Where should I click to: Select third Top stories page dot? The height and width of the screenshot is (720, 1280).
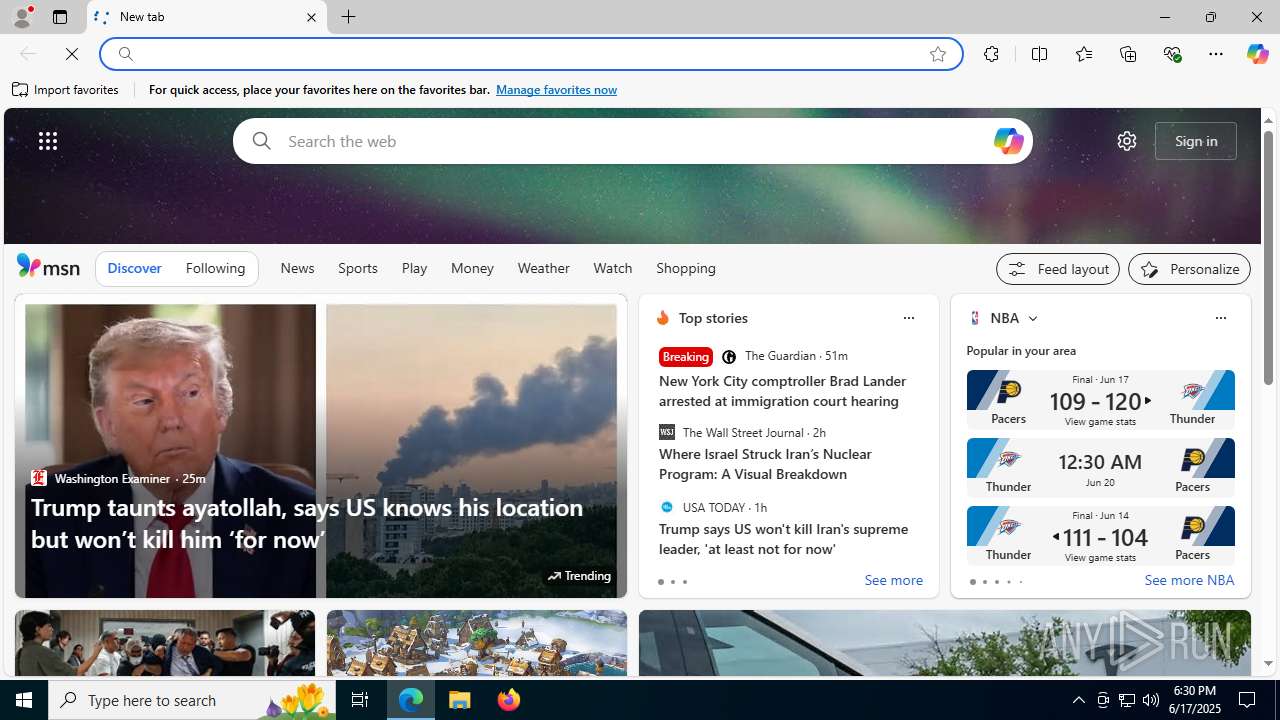tap(684, 582)
